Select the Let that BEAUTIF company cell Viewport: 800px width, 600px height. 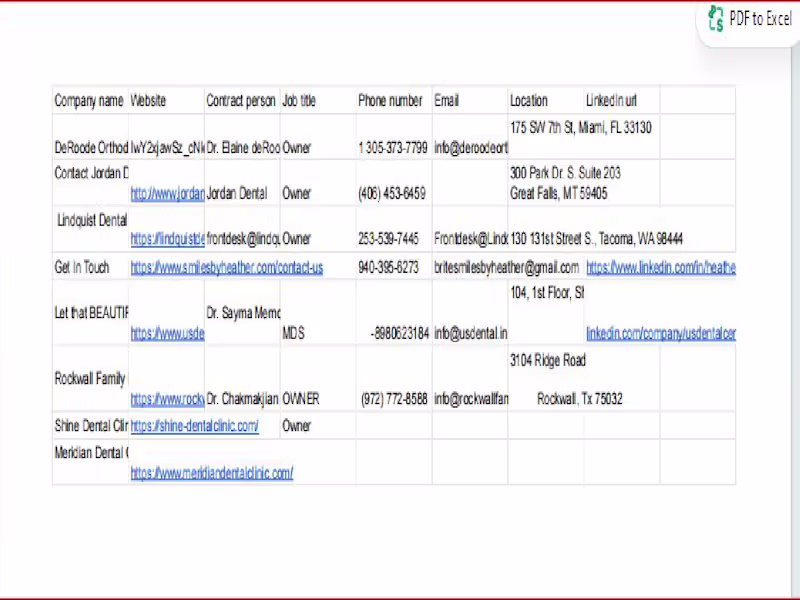tap(90, 313)
